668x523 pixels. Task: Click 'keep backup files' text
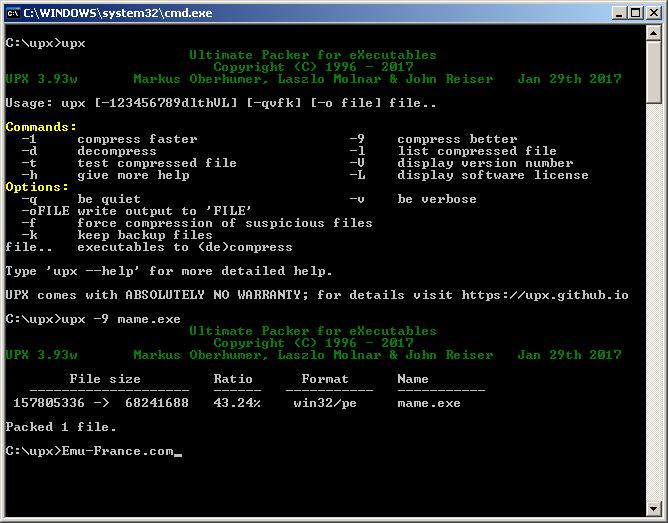click(x=145, y=235)
